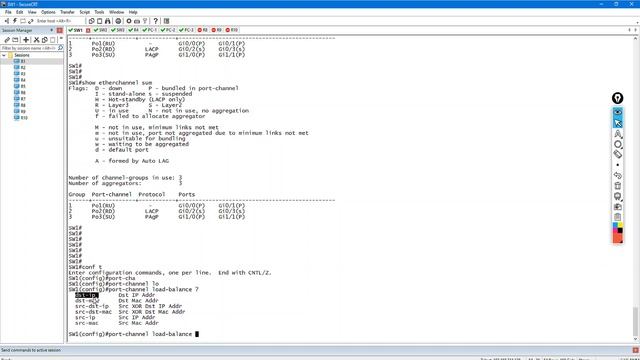Click the session filter search icon
Screen dimensions: 640x360
[60, 48]
